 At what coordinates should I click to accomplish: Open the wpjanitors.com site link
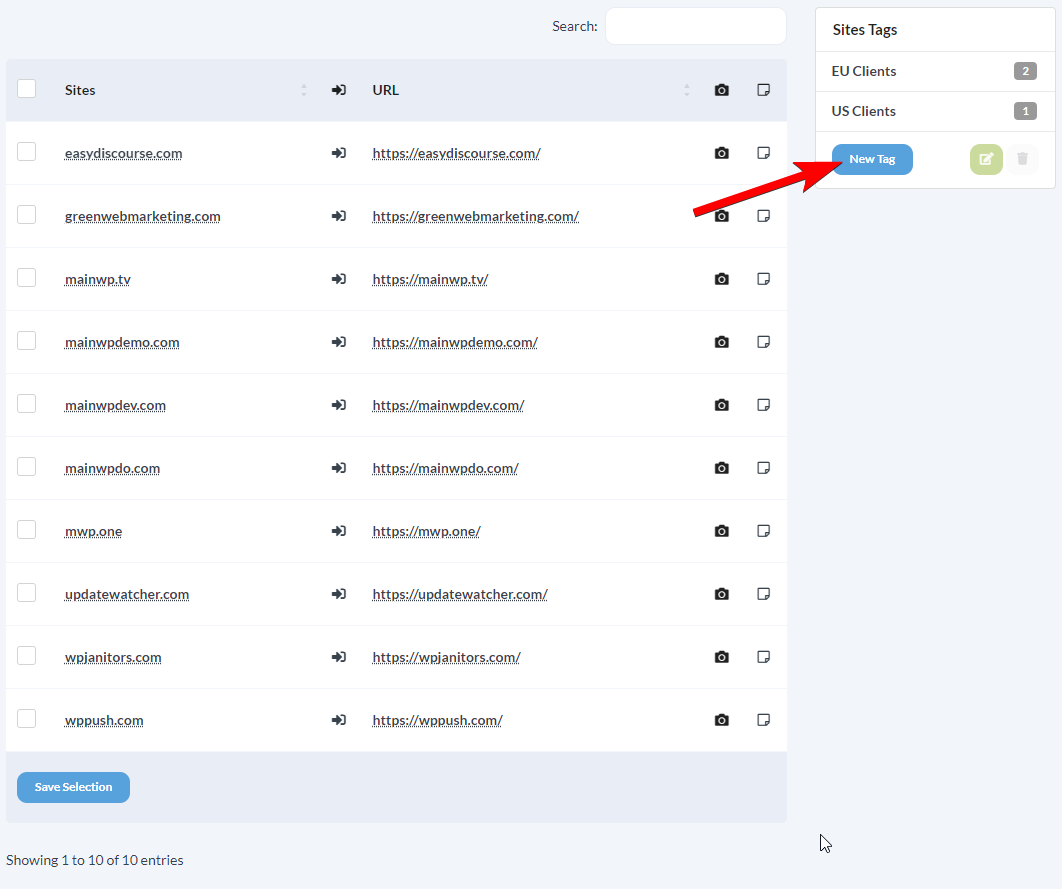tap(113, 657)
